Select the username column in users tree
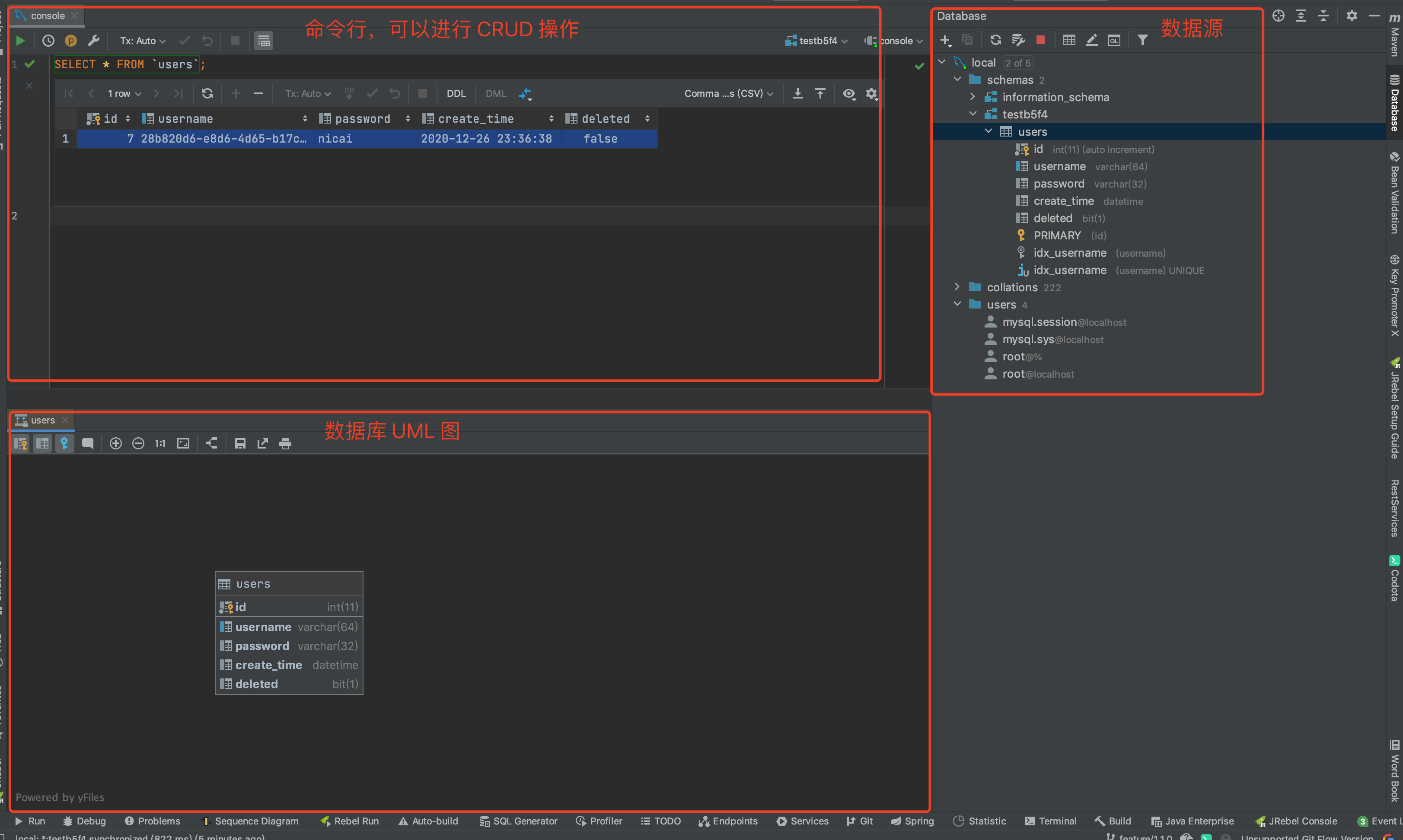Image resolution: width=1403 pixels, height=840 pixels. click(1059, 166)
